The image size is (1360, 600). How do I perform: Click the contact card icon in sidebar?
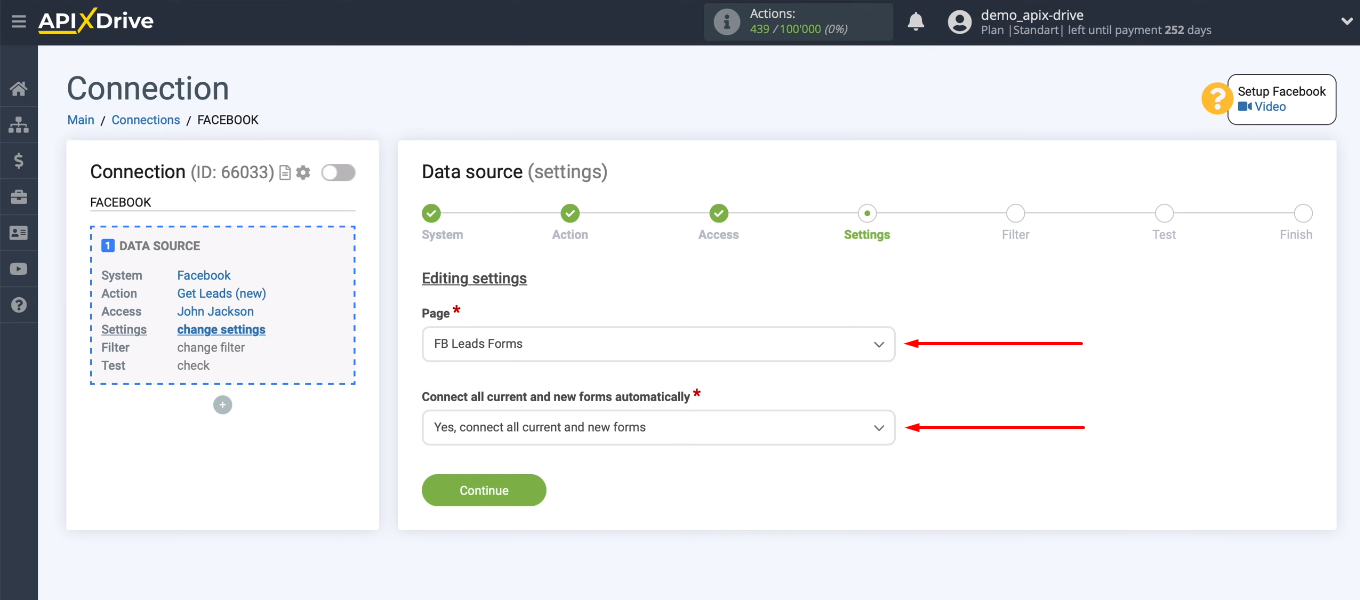(18, 232)
